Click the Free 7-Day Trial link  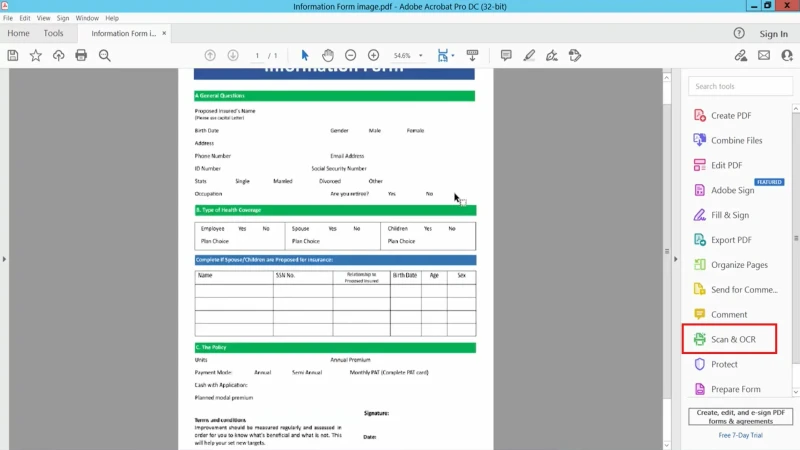740,435
